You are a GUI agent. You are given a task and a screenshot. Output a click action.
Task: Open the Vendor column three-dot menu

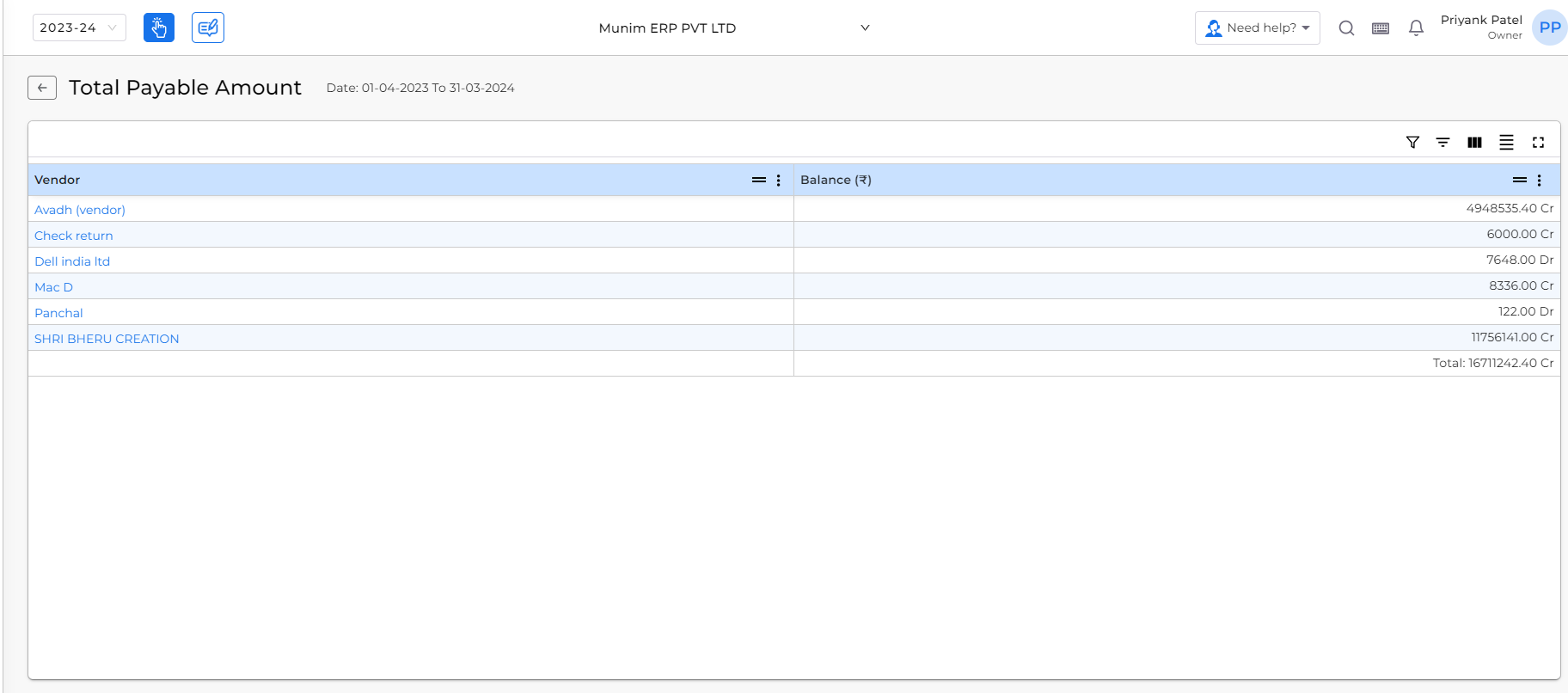point(779,181)
